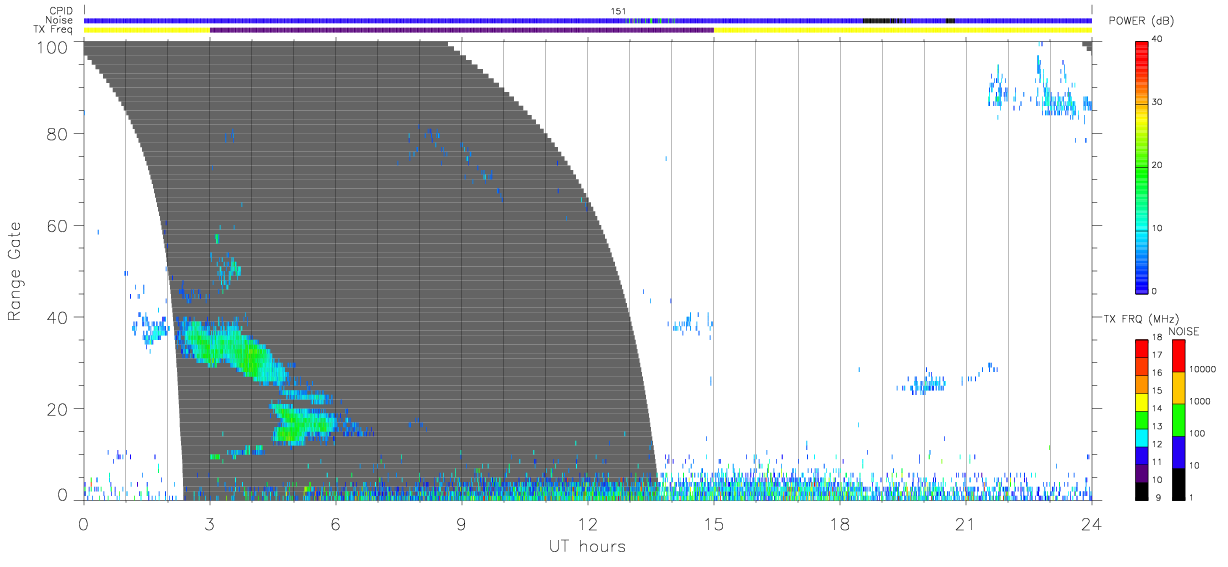This screenshot has width=1228, height=567.
Task: Click the 3 tick label on UT axis
Action: (210, 523)
